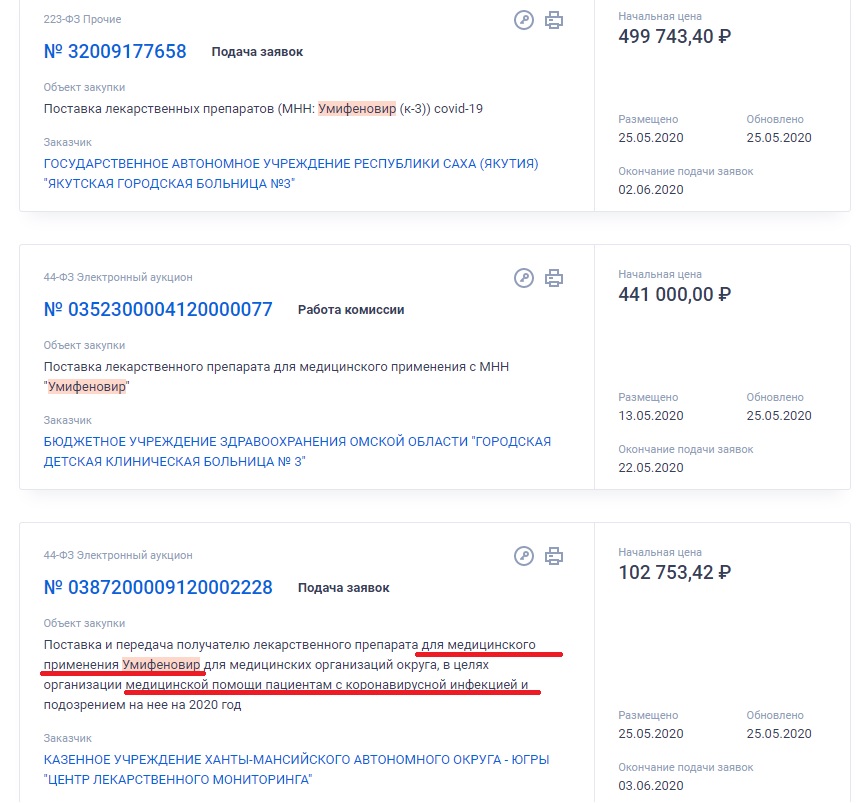Click the 223-ФЗ Прочие law label
857x803 pixels.
[83, 19]
